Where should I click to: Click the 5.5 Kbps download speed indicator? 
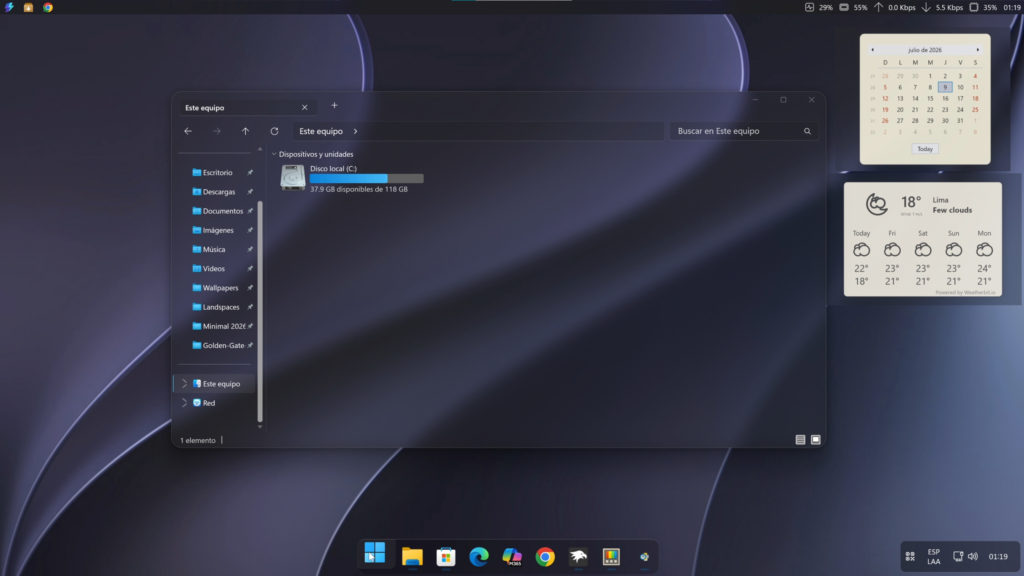tap(942, 7)
